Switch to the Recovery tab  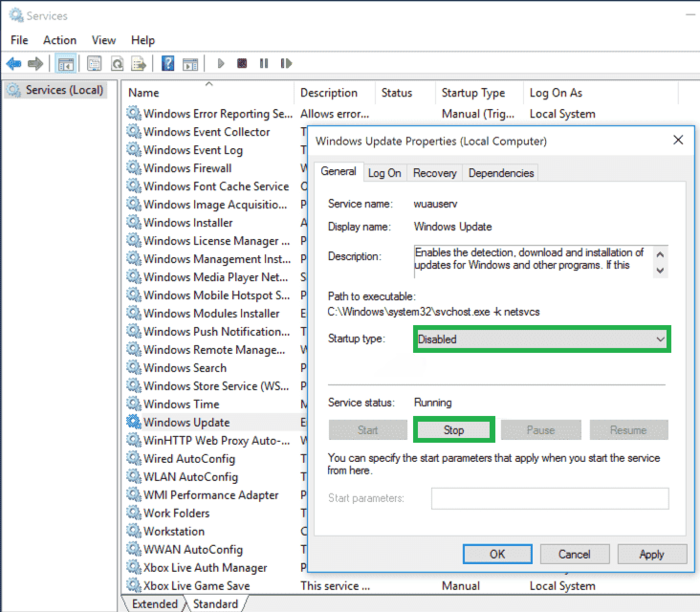[434, 173]
